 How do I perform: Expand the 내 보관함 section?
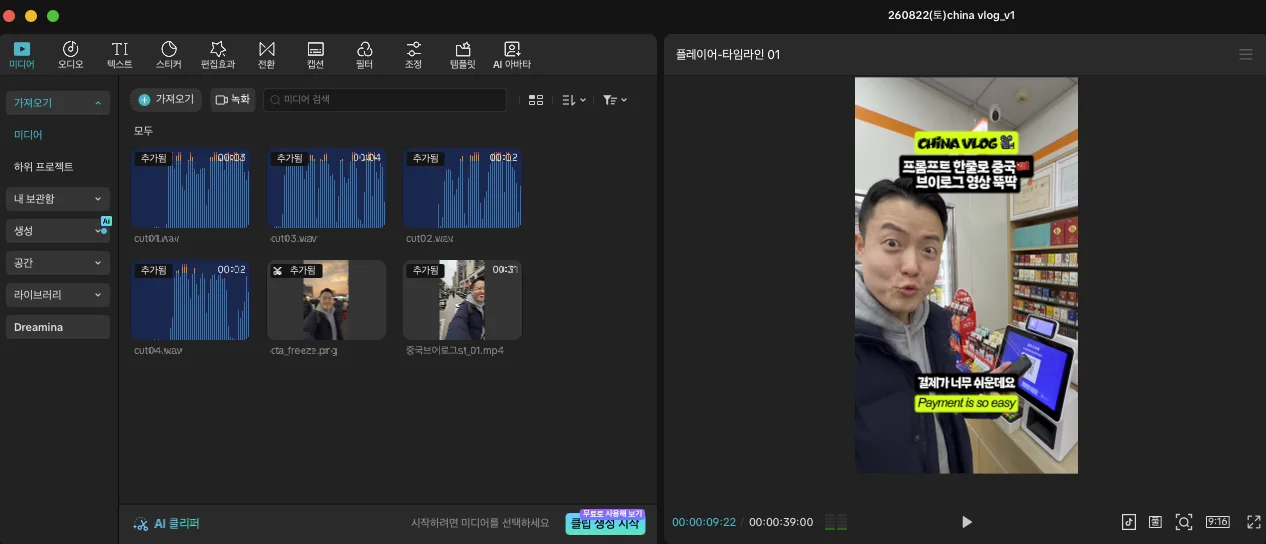coord(57,199)
